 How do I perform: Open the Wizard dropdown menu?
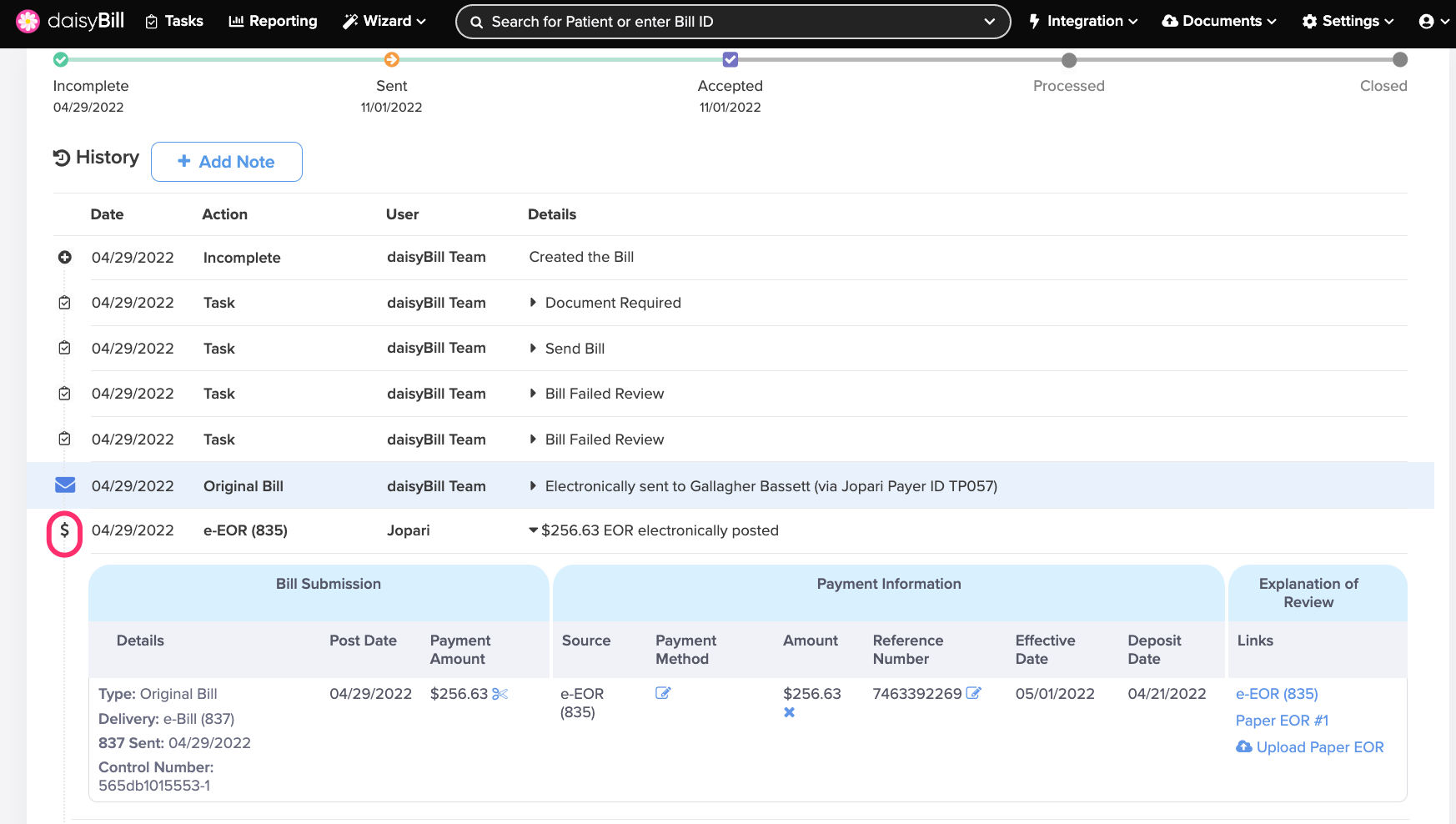[384, 22]
